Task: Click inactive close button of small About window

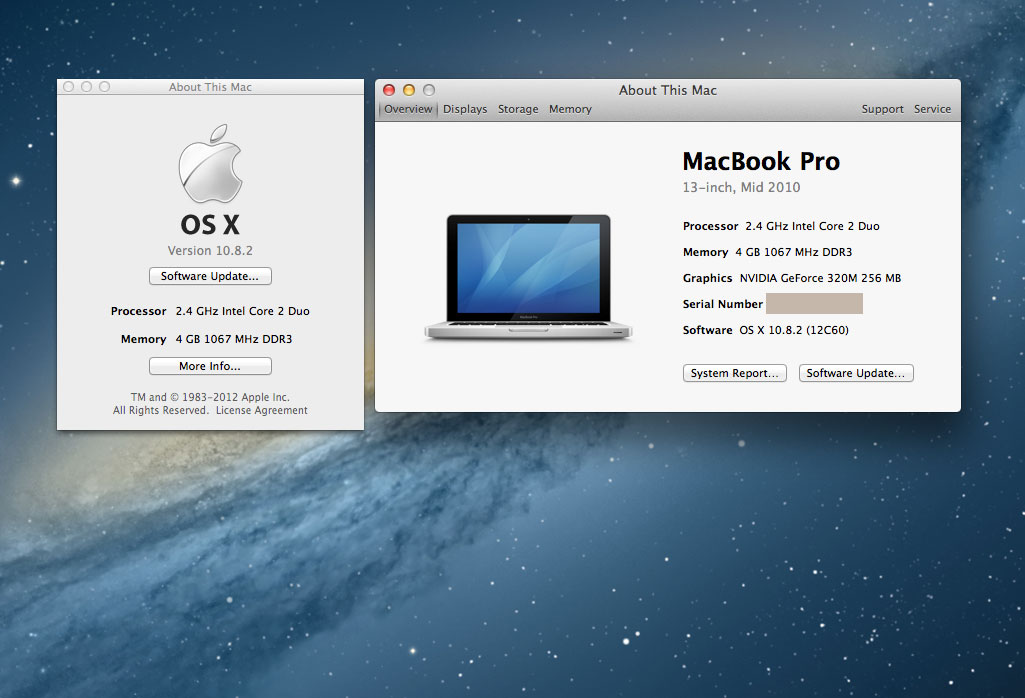Action: (x=69, y=86)
